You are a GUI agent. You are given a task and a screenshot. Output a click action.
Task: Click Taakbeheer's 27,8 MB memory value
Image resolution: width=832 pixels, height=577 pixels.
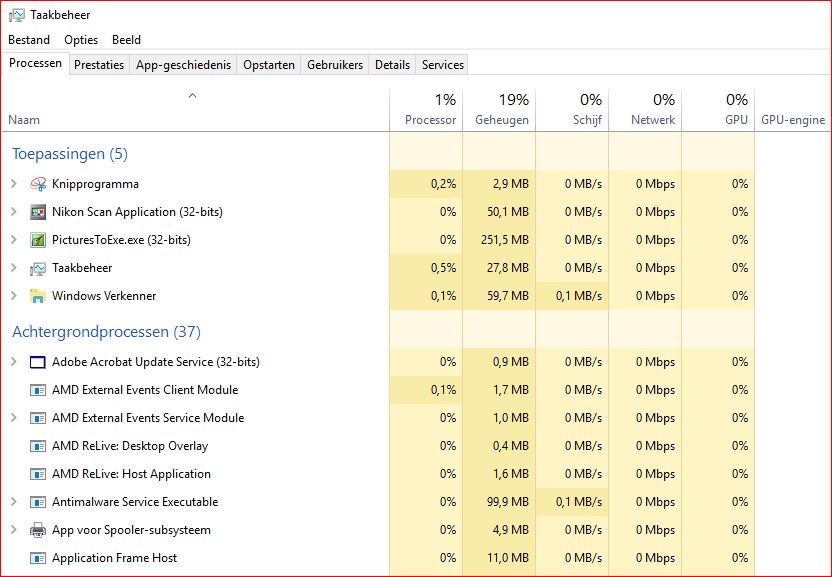[508, 268]
